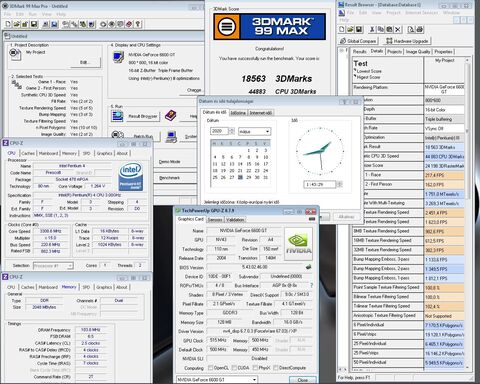Open the File menu in 3DMark 99 Max window
Viewport: 480px width, 384px height.
pyautogui.click(x=7, y=14)
